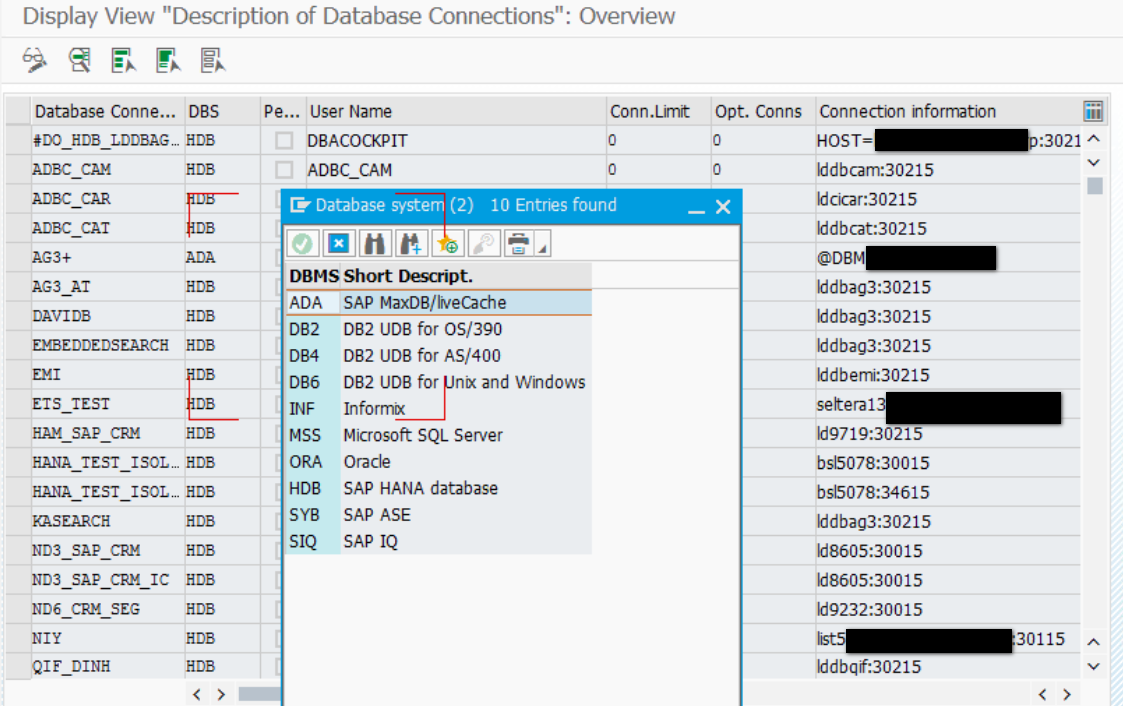Click the Connection information column header
This screenshot has height=706, width=1123.
907,111
